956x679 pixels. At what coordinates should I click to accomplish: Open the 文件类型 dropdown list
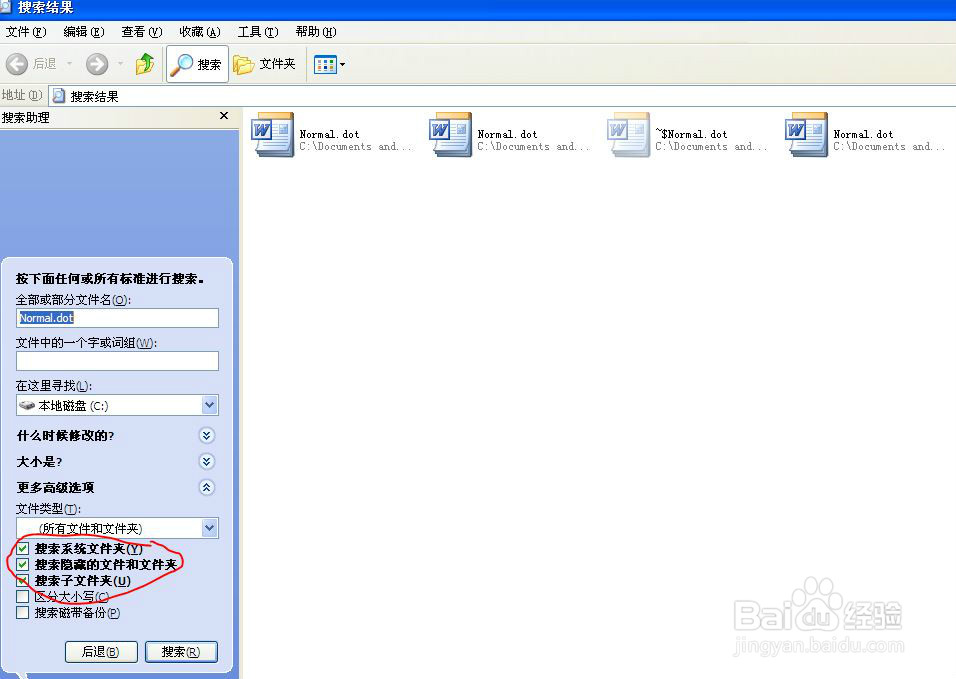(x=210, y=527)
